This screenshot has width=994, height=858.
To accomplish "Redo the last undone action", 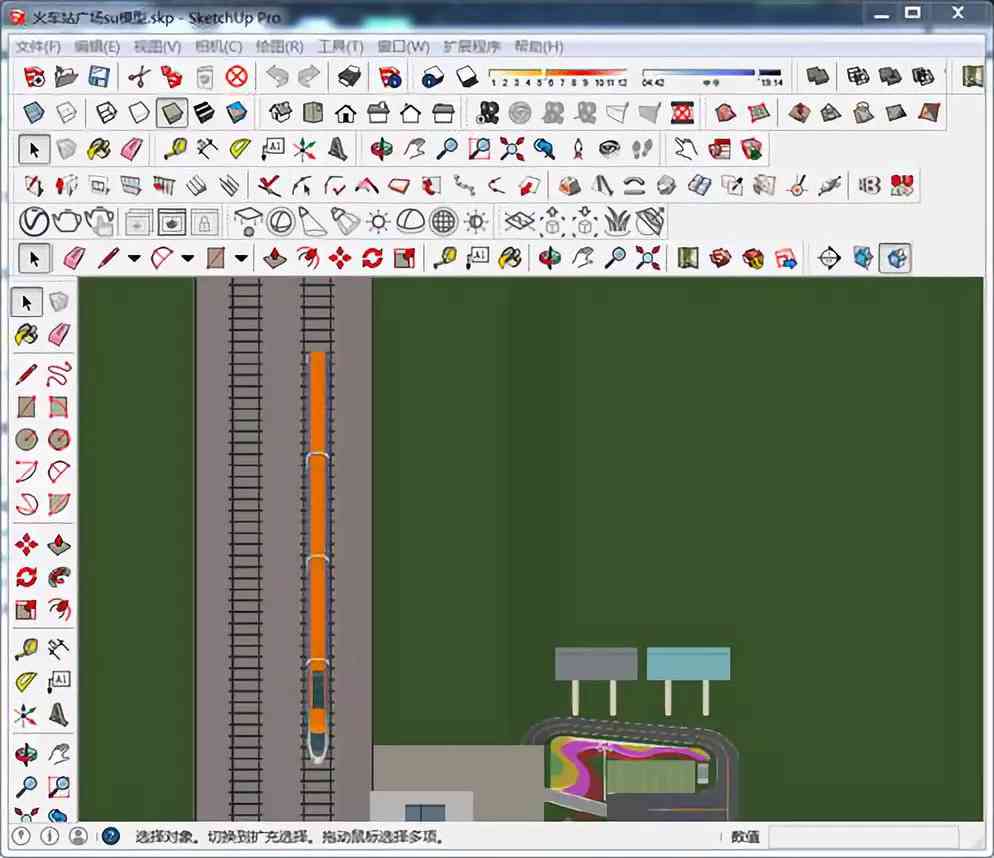I will click(x=309, y=77).
